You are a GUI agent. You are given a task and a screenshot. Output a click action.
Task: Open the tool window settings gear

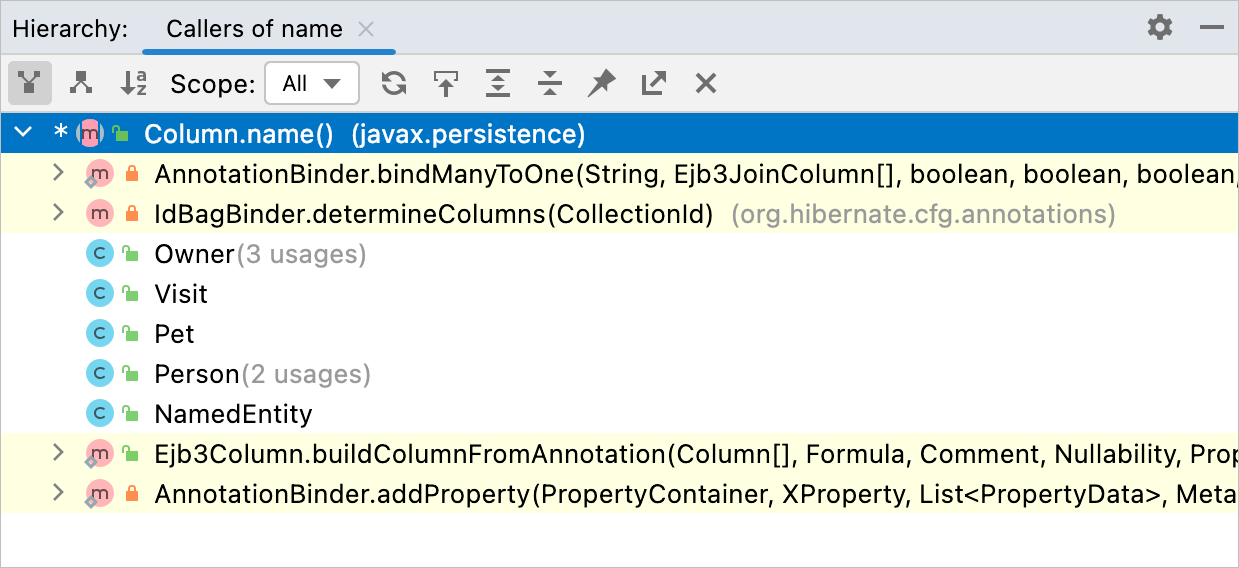[1159, 28]
